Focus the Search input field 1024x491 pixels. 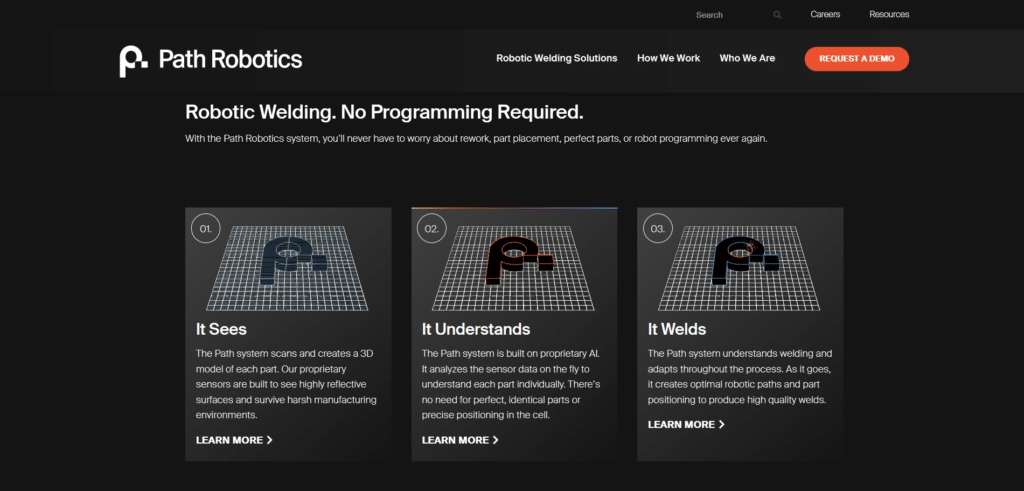[x=731, y=15]
